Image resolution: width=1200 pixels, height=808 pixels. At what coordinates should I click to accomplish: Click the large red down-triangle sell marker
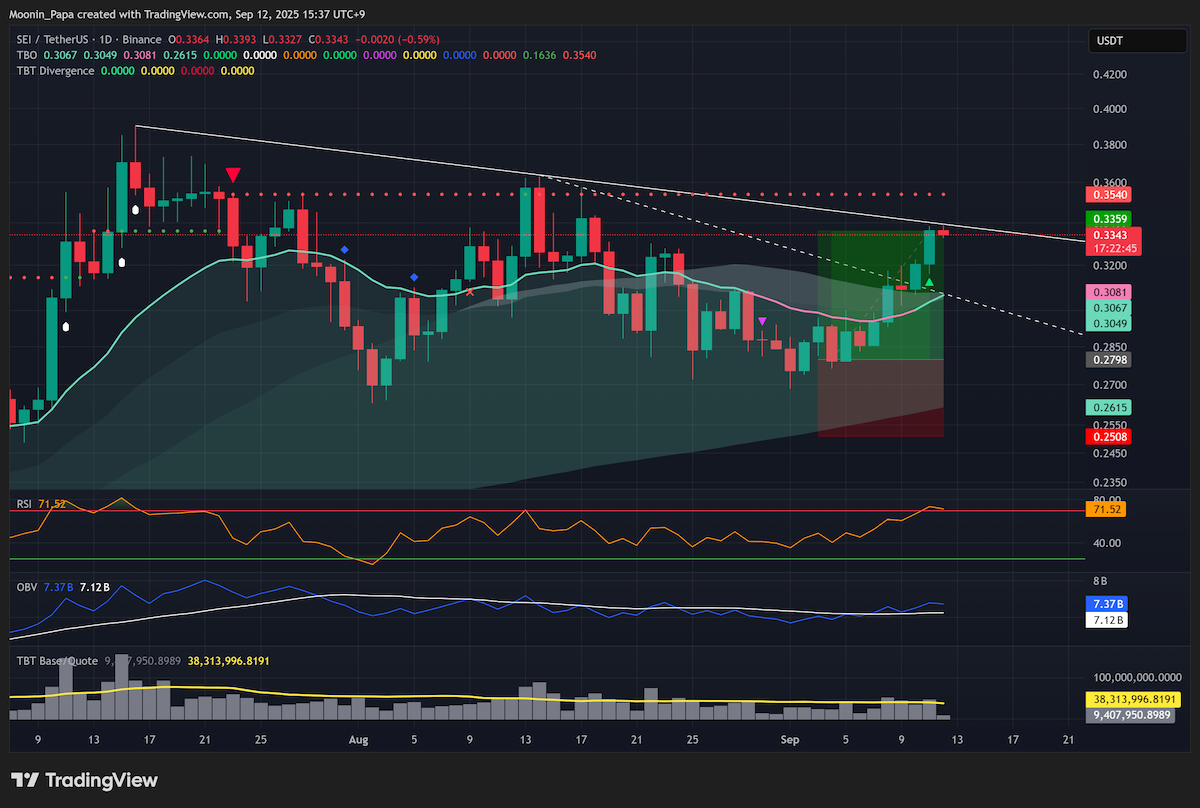click(x=233, y=175)
